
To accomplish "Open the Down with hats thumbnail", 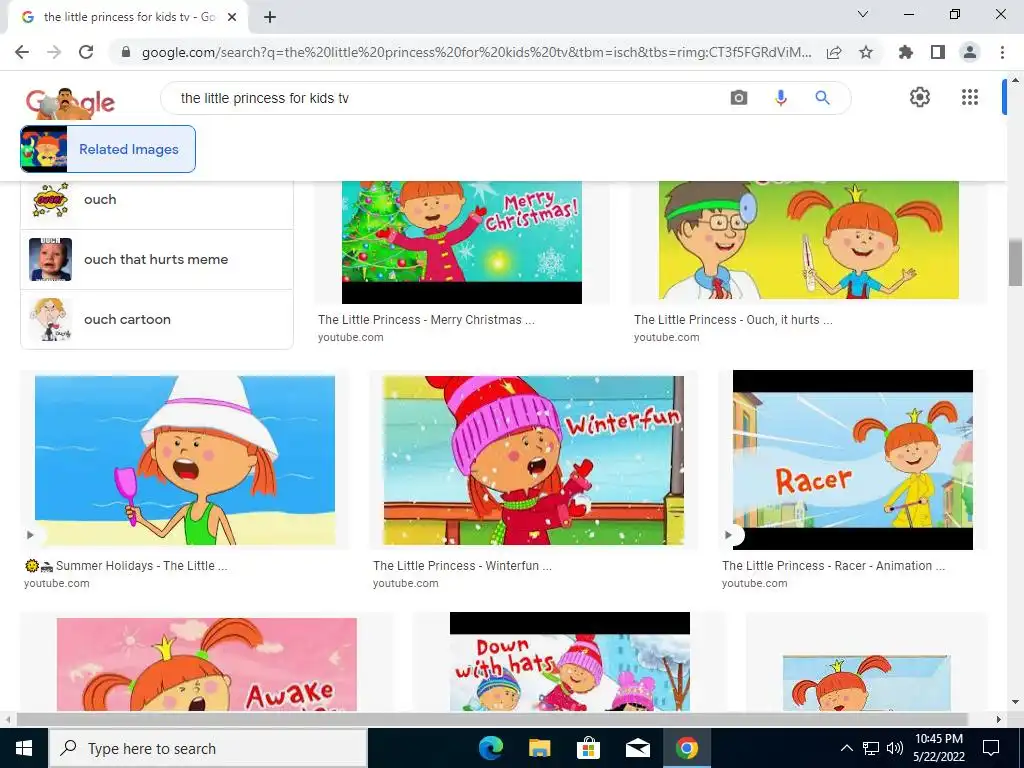I will 569,661.
